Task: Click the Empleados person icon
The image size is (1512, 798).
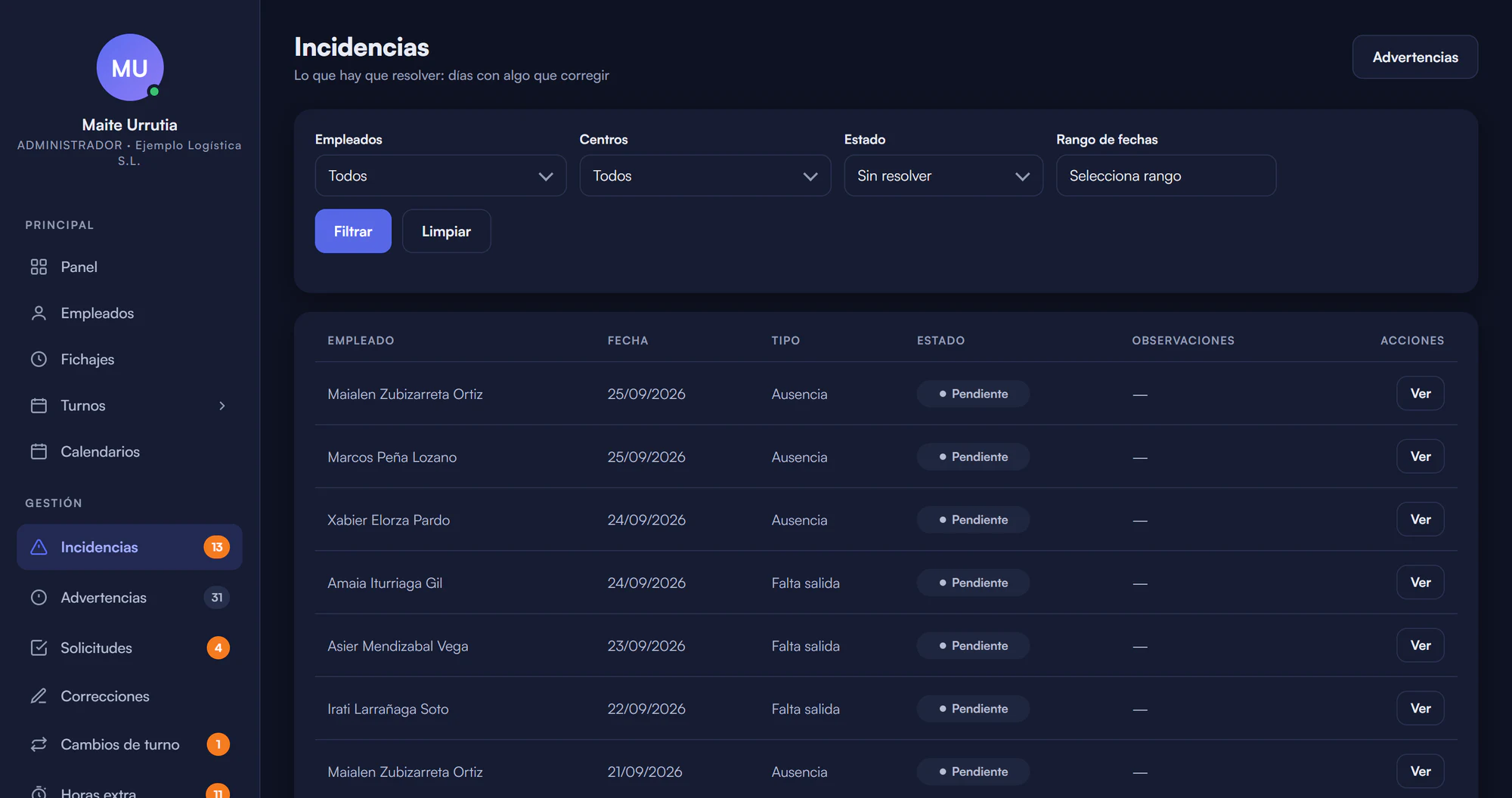Action: (39, 313)
